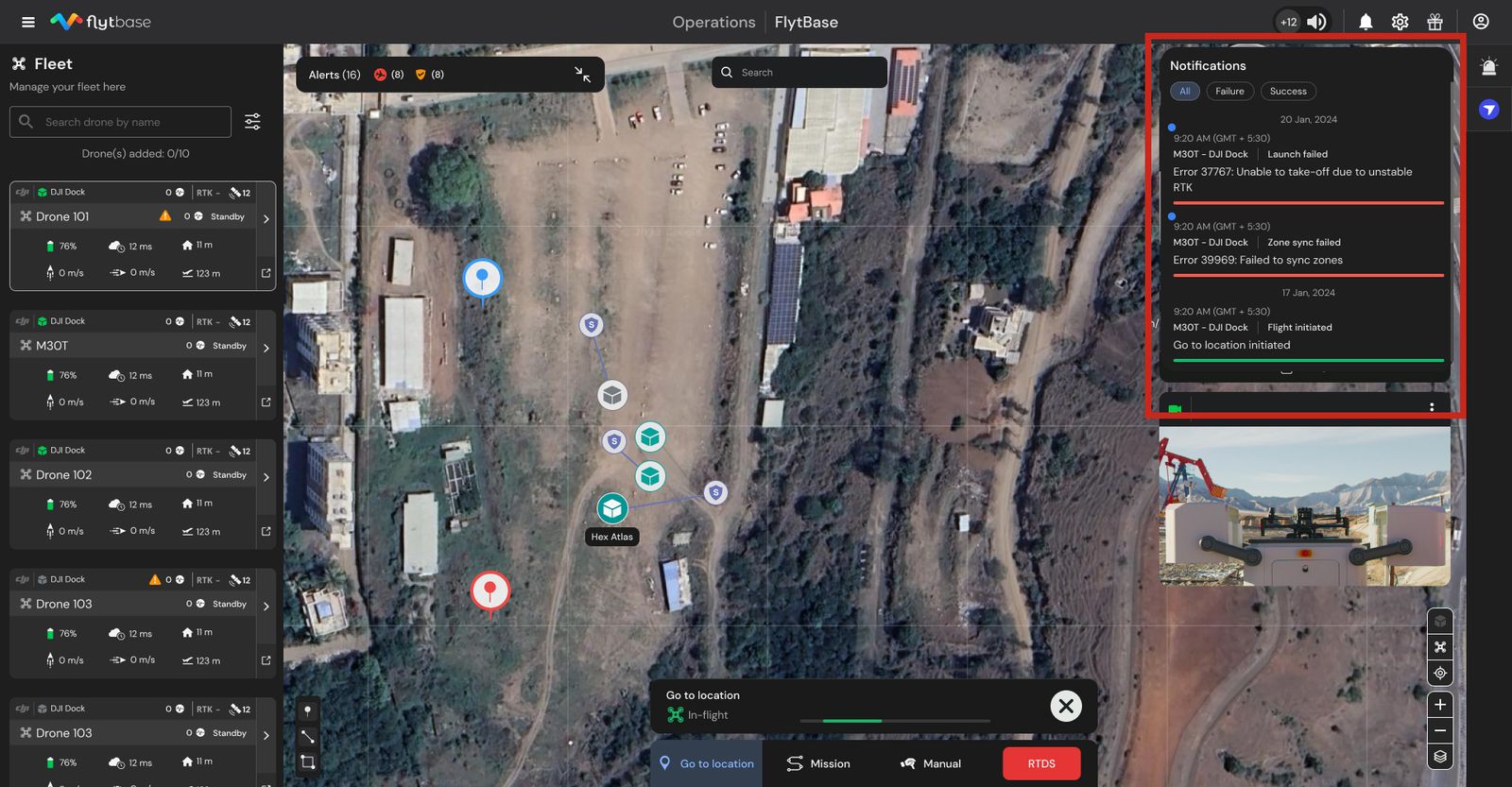1512x787 pixels.
Task: Open Drone 101 in a new window
Action: (266, 273)
